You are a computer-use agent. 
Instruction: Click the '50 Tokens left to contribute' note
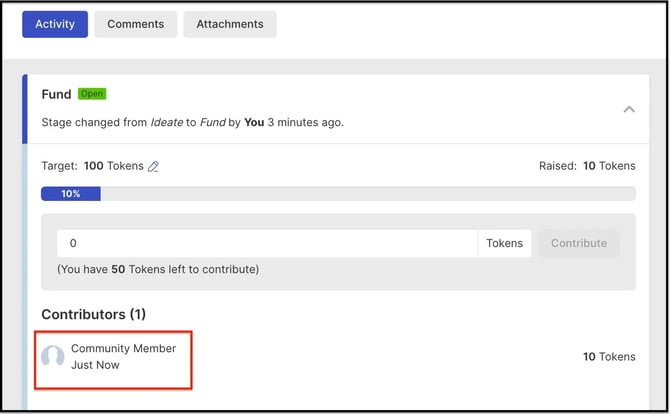(158, 270)
